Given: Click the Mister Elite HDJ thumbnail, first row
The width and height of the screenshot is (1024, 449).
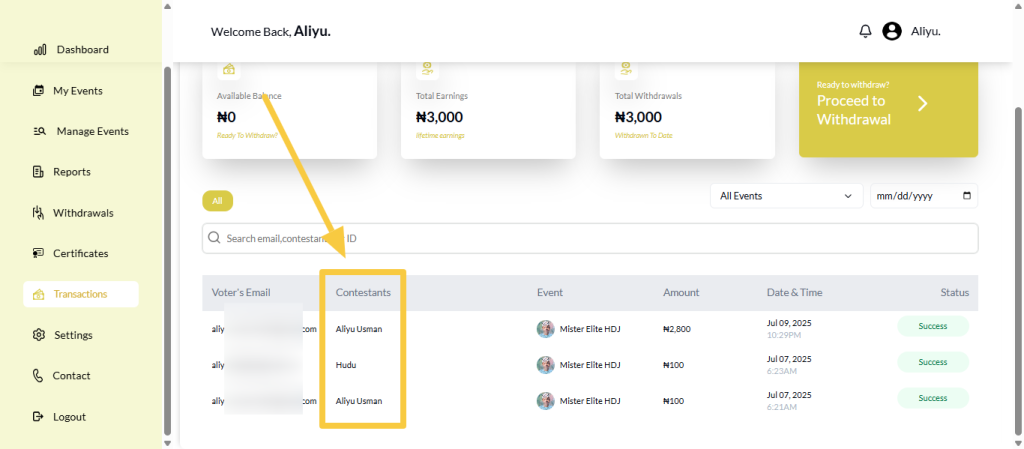Looking at the screenshot, I should (545, 329).
